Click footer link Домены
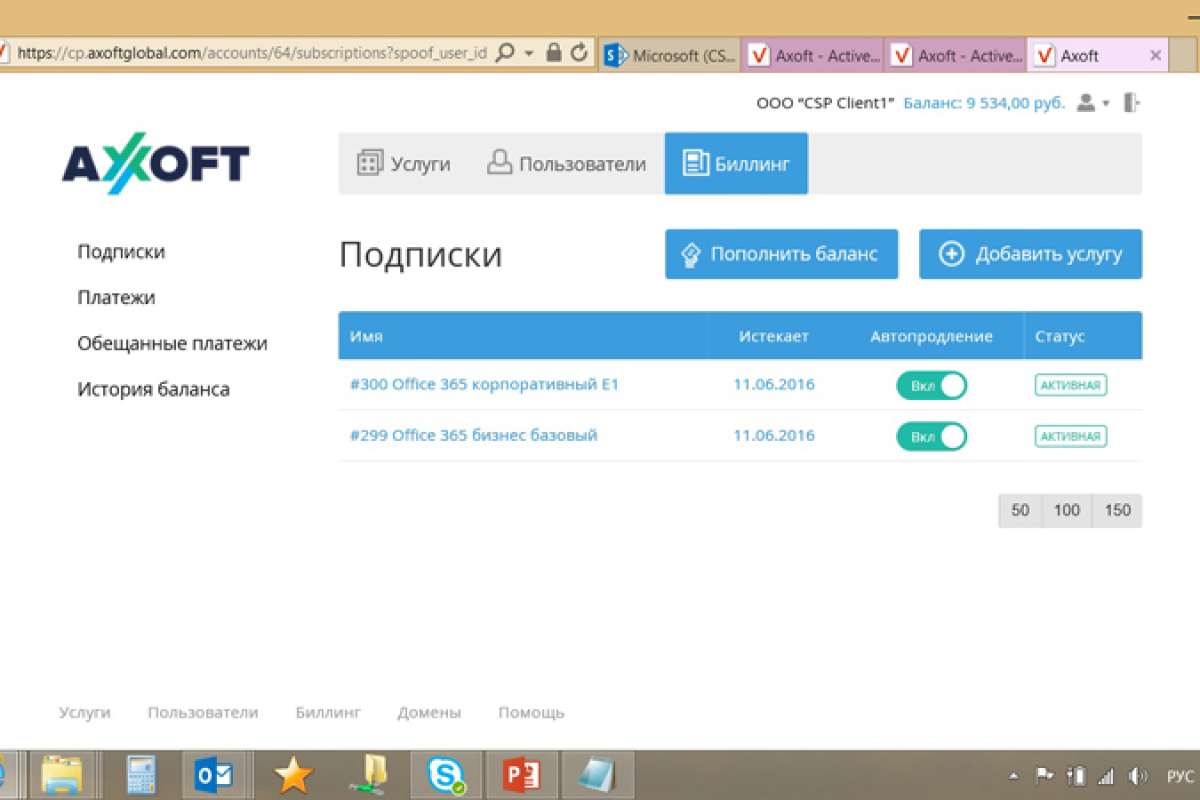Viewport: 1200px width, 800px height. pos(429,713)
